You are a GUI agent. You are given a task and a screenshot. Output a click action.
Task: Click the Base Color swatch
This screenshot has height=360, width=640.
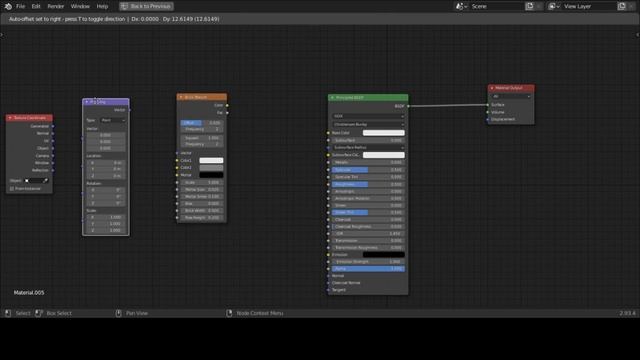pyautogui.click(x=384, y=133)
